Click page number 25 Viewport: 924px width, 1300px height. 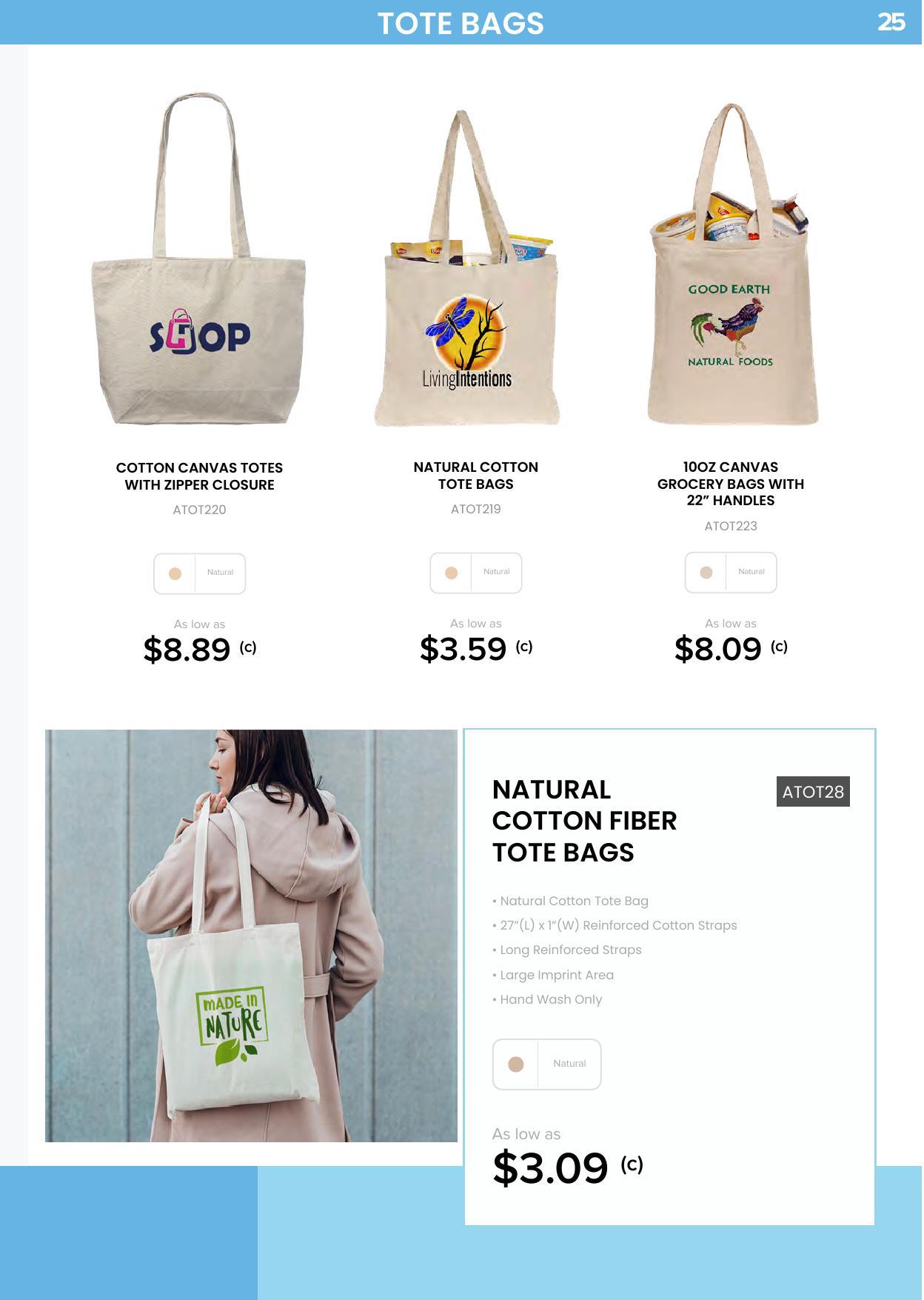(891, 22)
